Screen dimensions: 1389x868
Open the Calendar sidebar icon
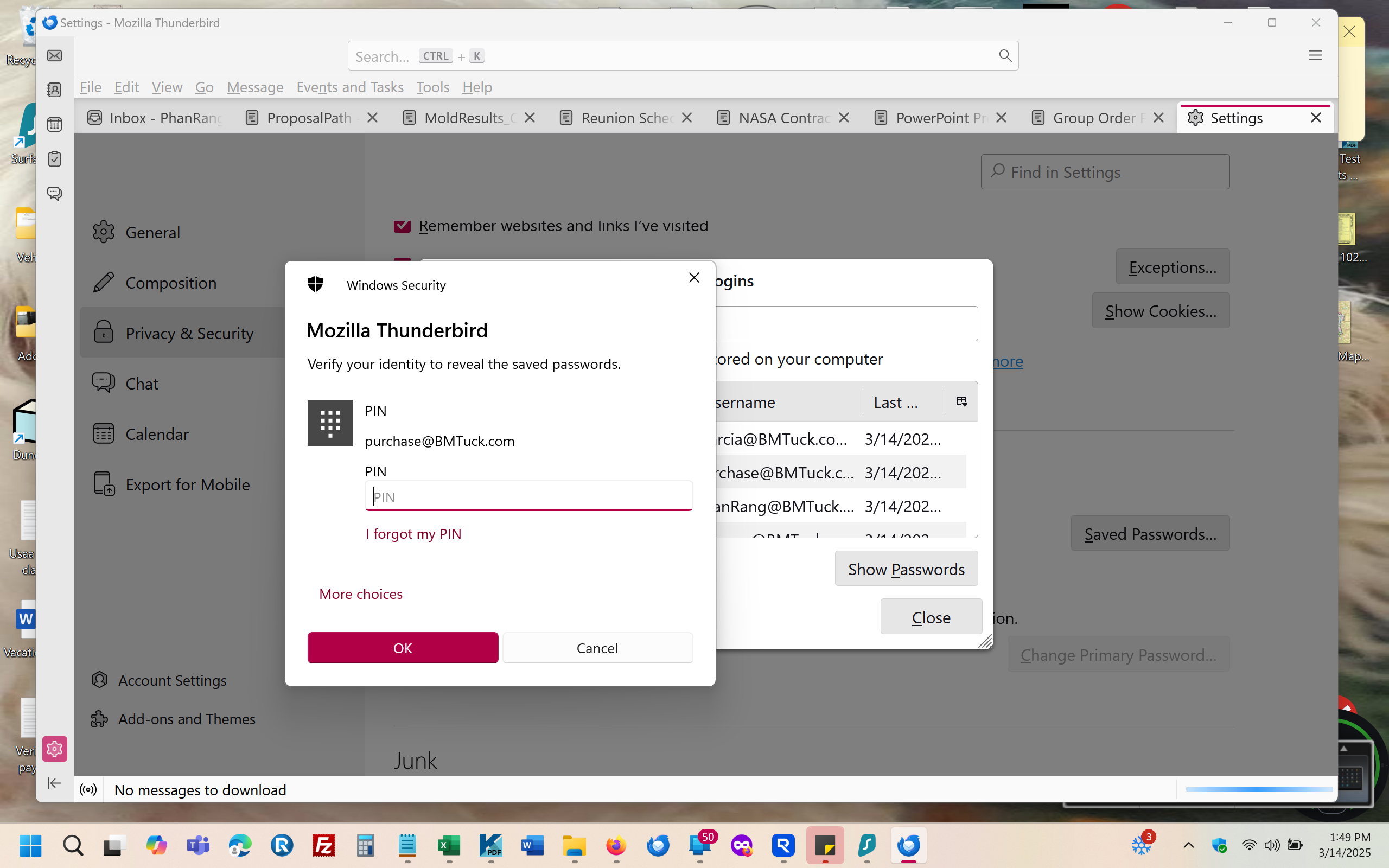coord(54,125)
